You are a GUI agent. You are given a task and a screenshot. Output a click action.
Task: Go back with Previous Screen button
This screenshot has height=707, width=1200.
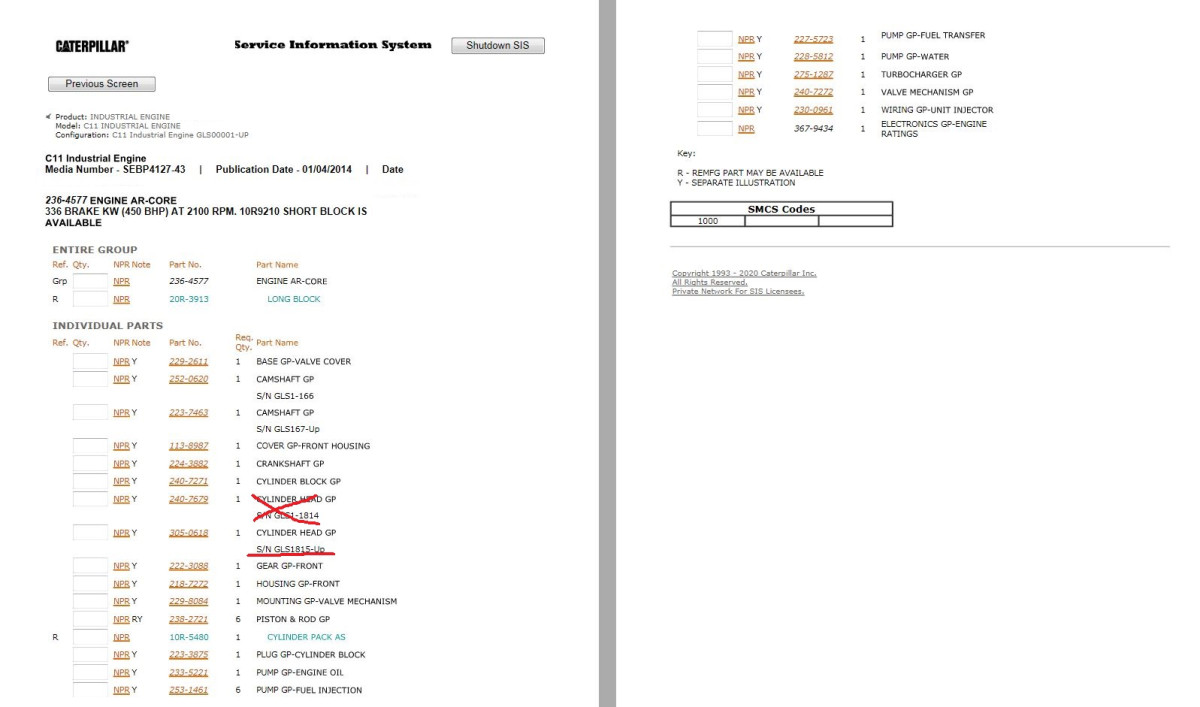click(102, 84)
